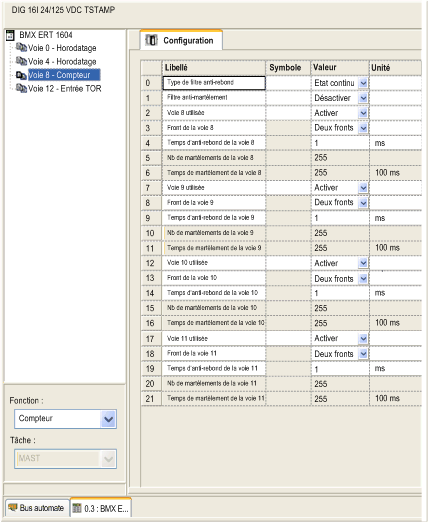Open Front de la voie 10 dropdown
Viewport: 428px width, 522px height.
[x=363, y=279]
